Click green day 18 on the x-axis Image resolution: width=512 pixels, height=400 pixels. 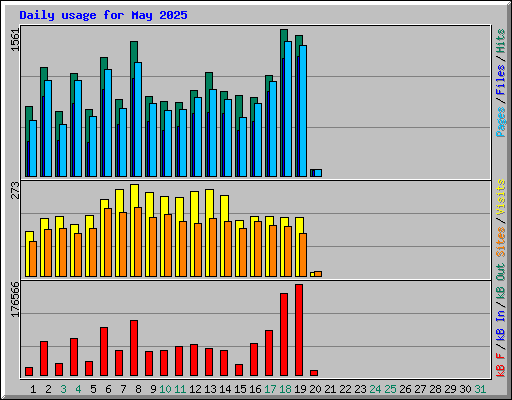tap(285, 389)
